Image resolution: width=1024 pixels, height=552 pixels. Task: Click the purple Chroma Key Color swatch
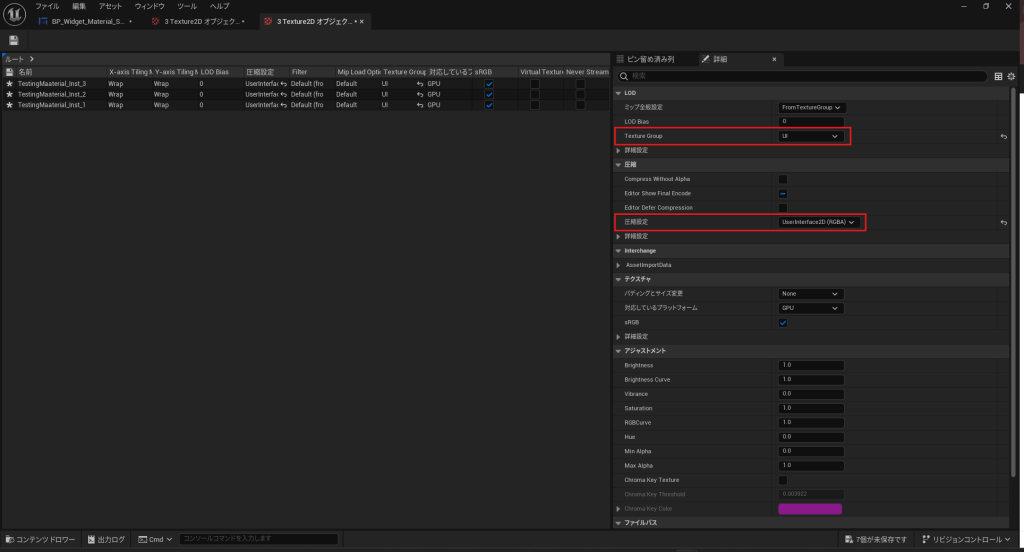tap(810, 509)
